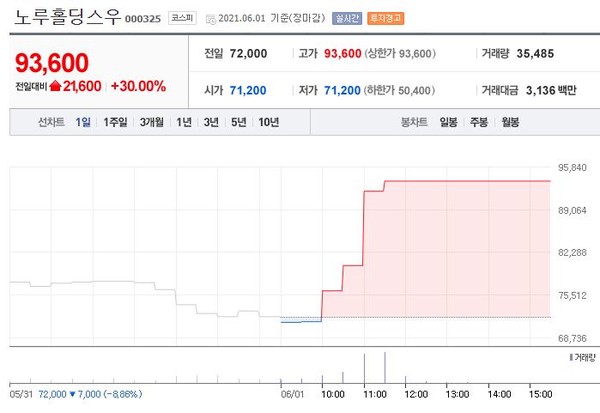Open the 일봉 daily candle chart
This screenshot has height=413, width=600.
[x=447, y=122]
